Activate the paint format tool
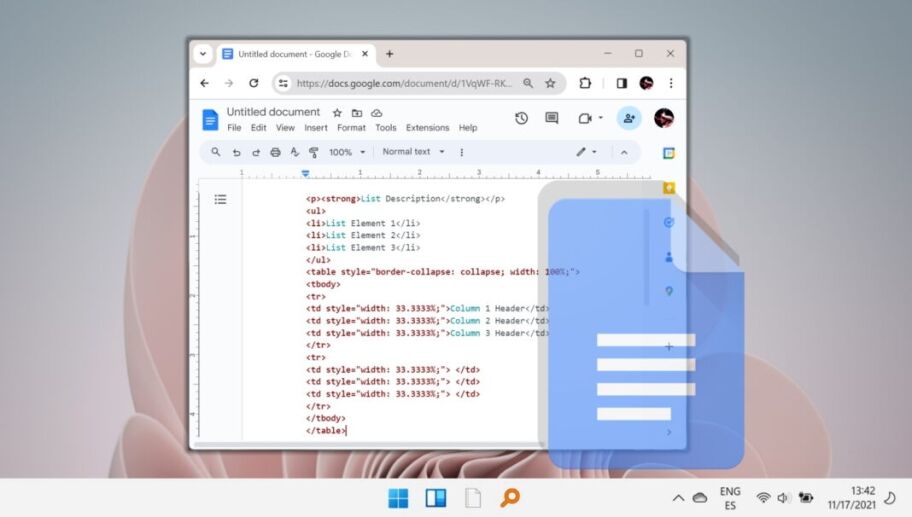This screenshot has width=912, height=517. click(314, 152)
